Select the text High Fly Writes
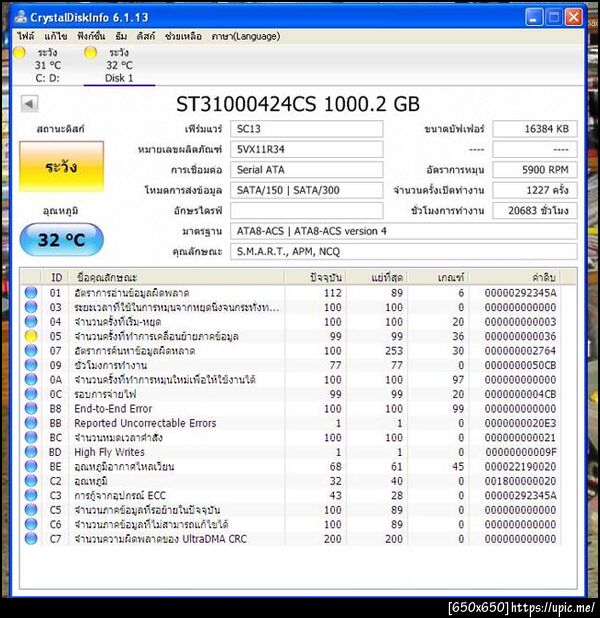The height and width of the screenshot is (618, 600). pyautogui.click(x=109, y=452)
